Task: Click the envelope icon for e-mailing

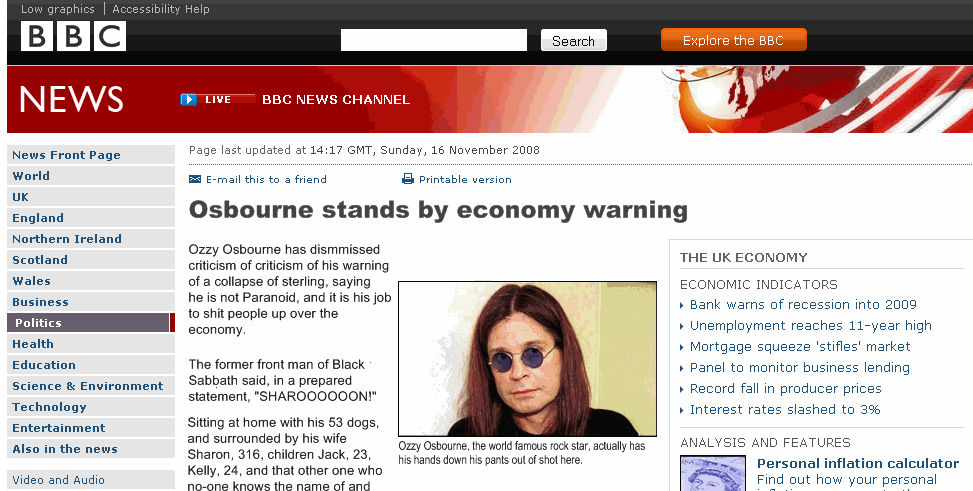Action: click(195, 179)
